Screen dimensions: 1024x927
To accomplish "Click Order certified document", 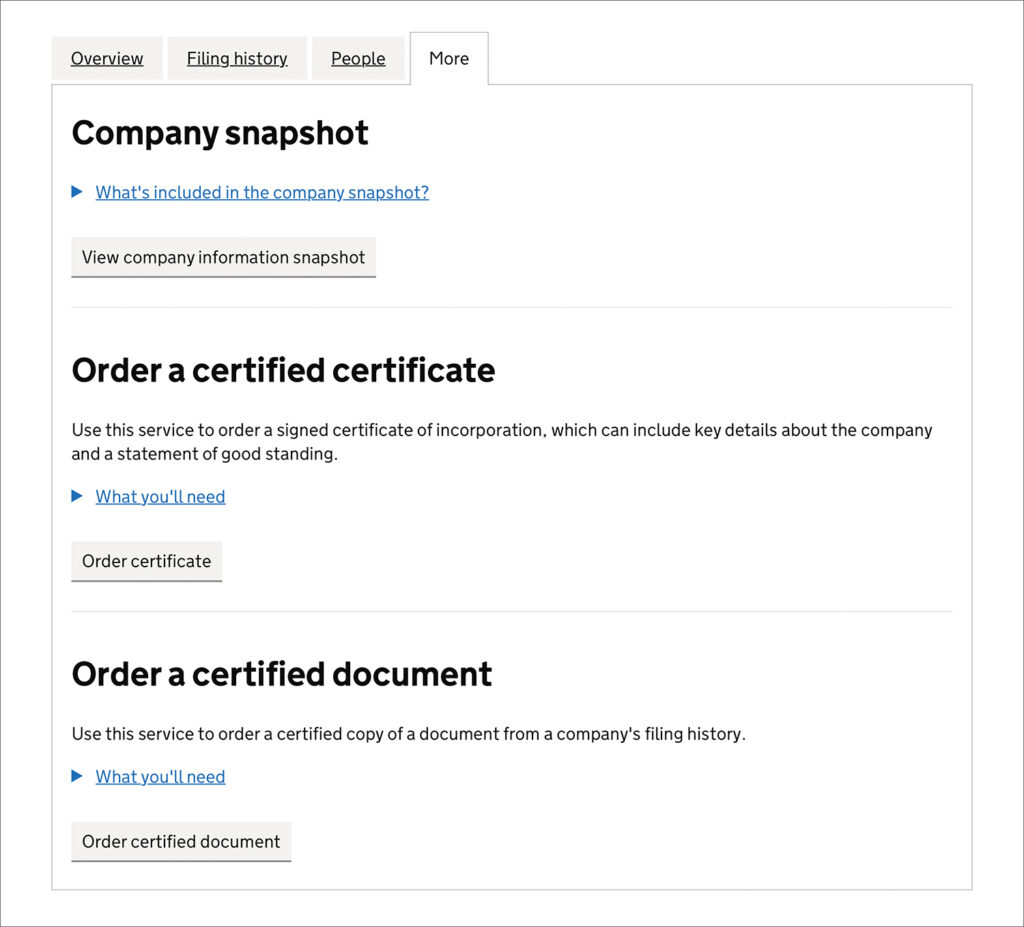I will point(180,841).
